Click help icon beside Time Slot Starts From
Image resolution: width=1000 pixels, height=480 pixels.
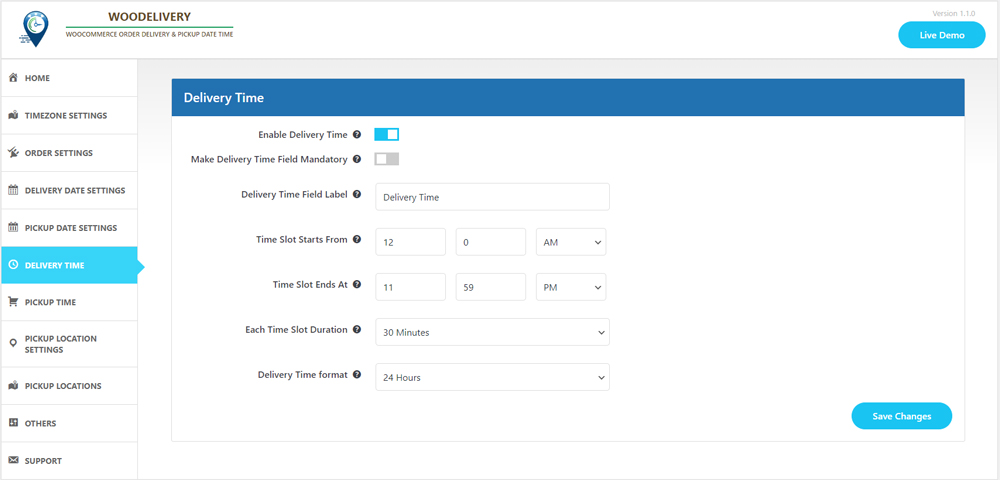[x=357, y=240]
